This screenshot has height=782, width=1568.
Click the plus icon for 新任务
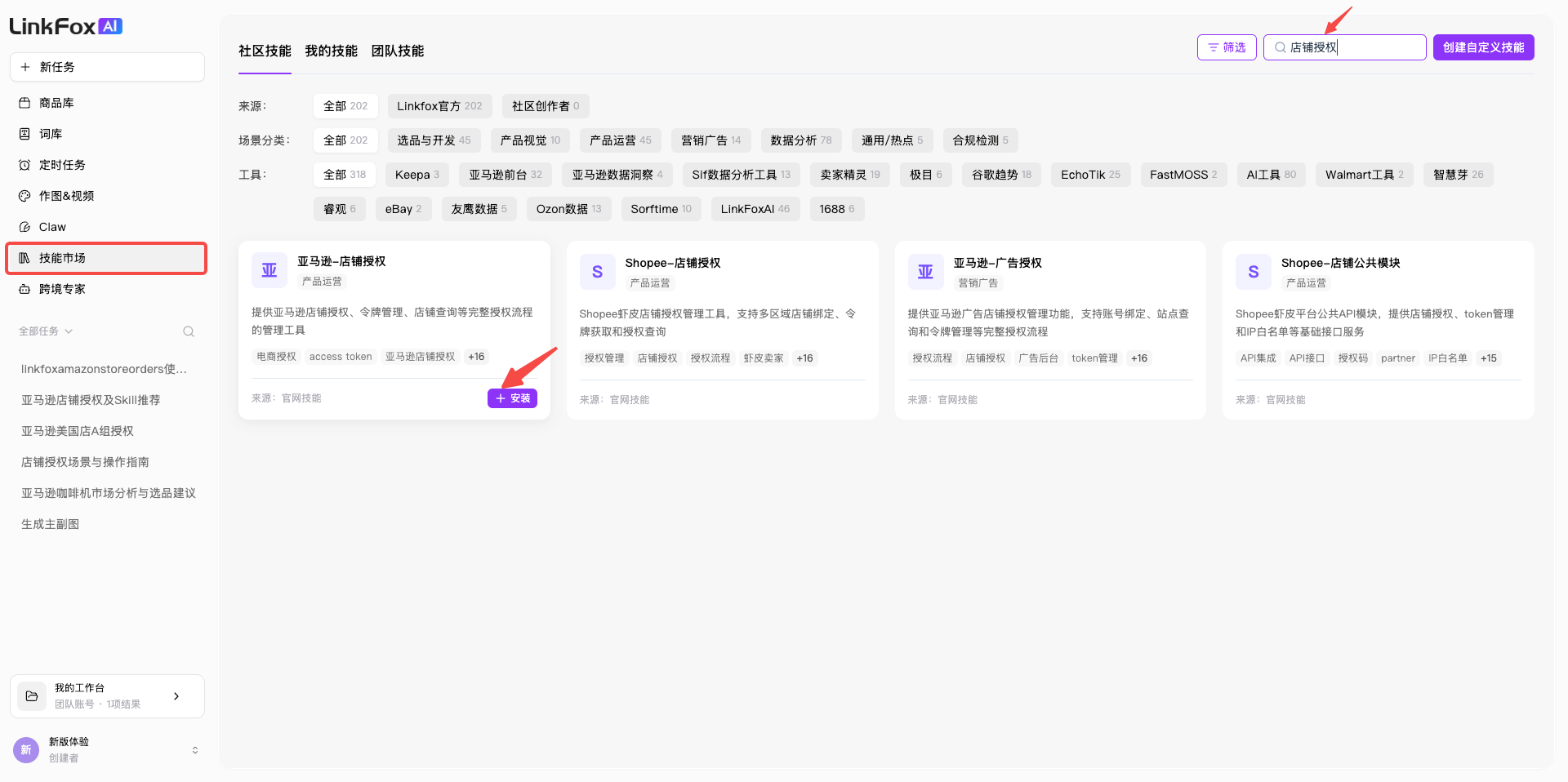(x=25, y=67)
